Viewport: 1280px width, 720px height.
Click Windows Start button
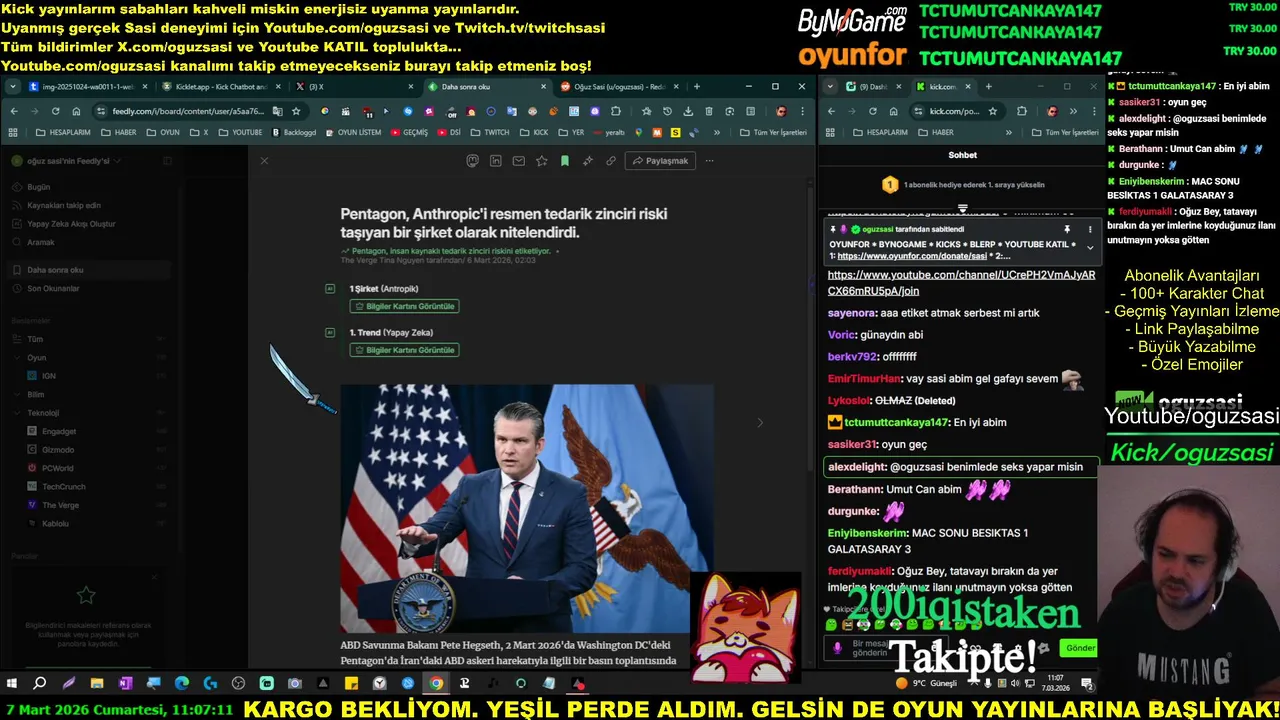(x=12, y=684)
